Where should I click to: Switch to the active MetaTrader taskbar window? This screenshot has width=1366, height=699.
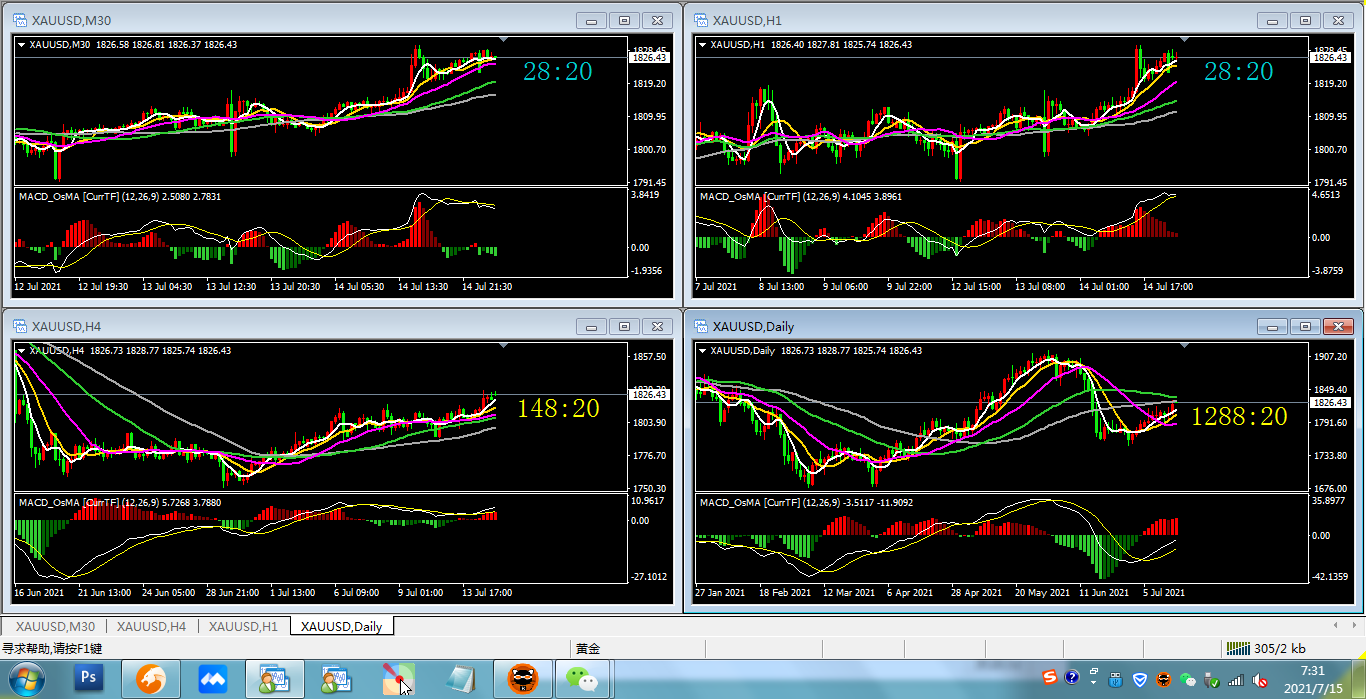pos(275,679)
